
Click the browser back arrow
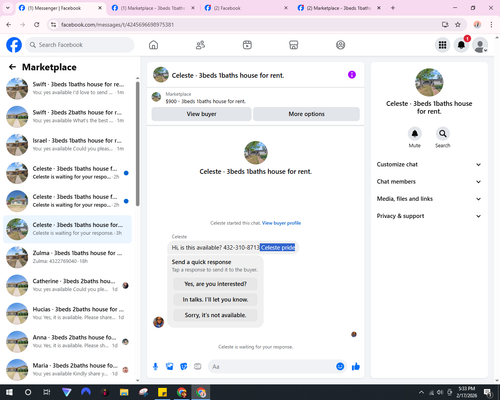[x=9, y=24]
